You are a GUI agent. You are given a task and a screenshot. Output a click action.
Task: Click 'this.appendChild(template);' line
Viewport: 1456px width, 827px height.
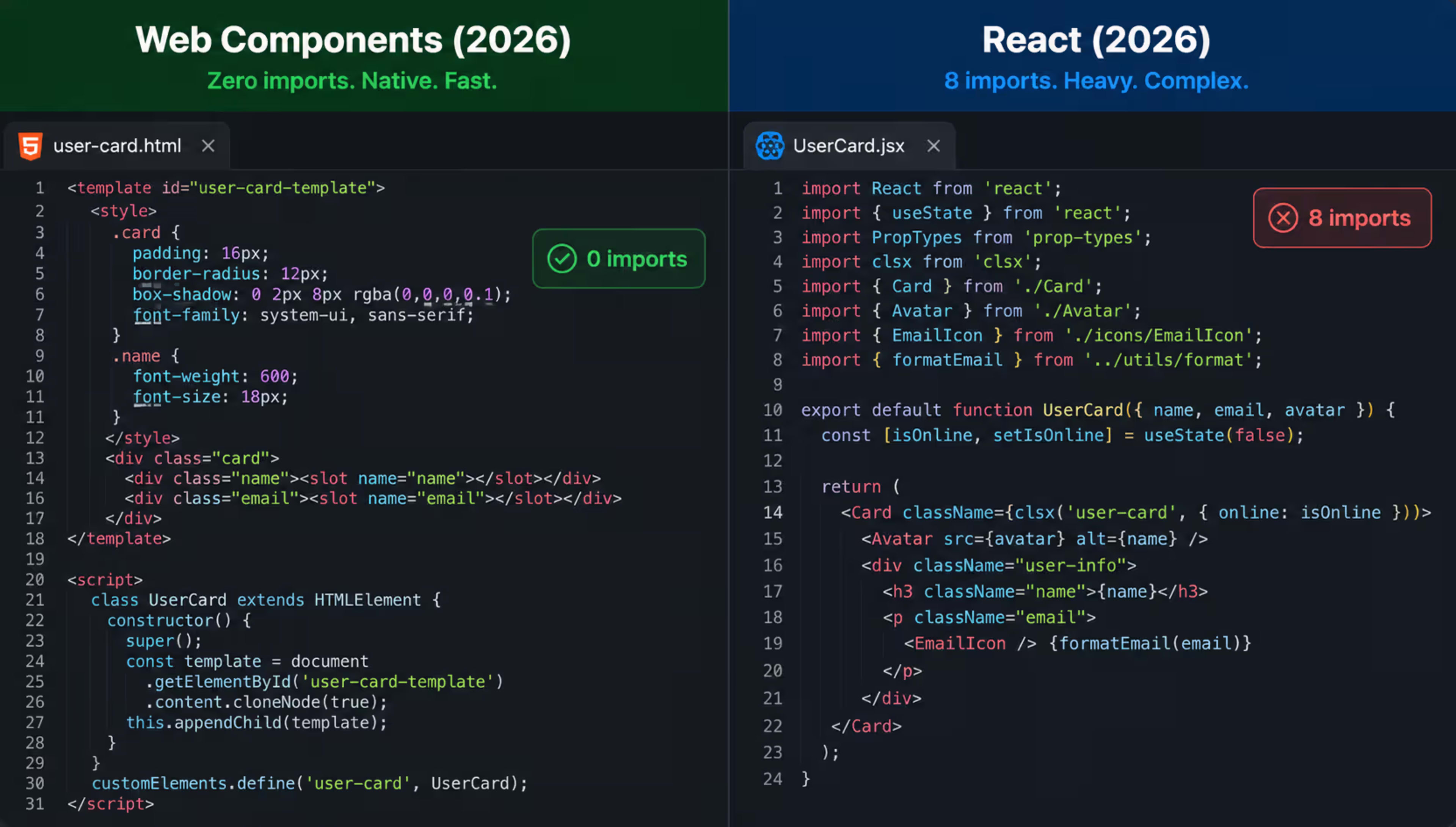[256, 722]
